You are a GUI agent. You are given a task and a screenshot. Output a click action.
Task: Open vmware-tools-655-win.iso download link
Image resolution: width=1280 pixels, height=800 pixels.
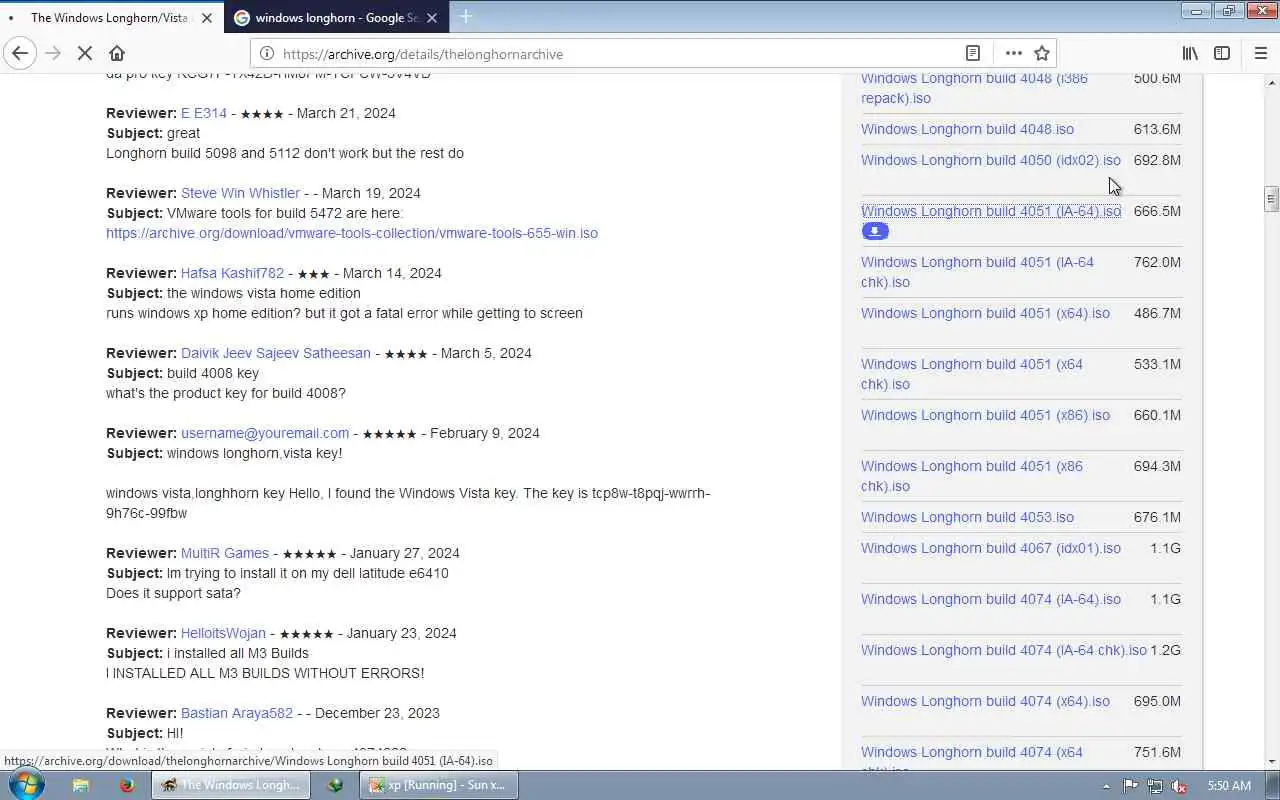352,233
